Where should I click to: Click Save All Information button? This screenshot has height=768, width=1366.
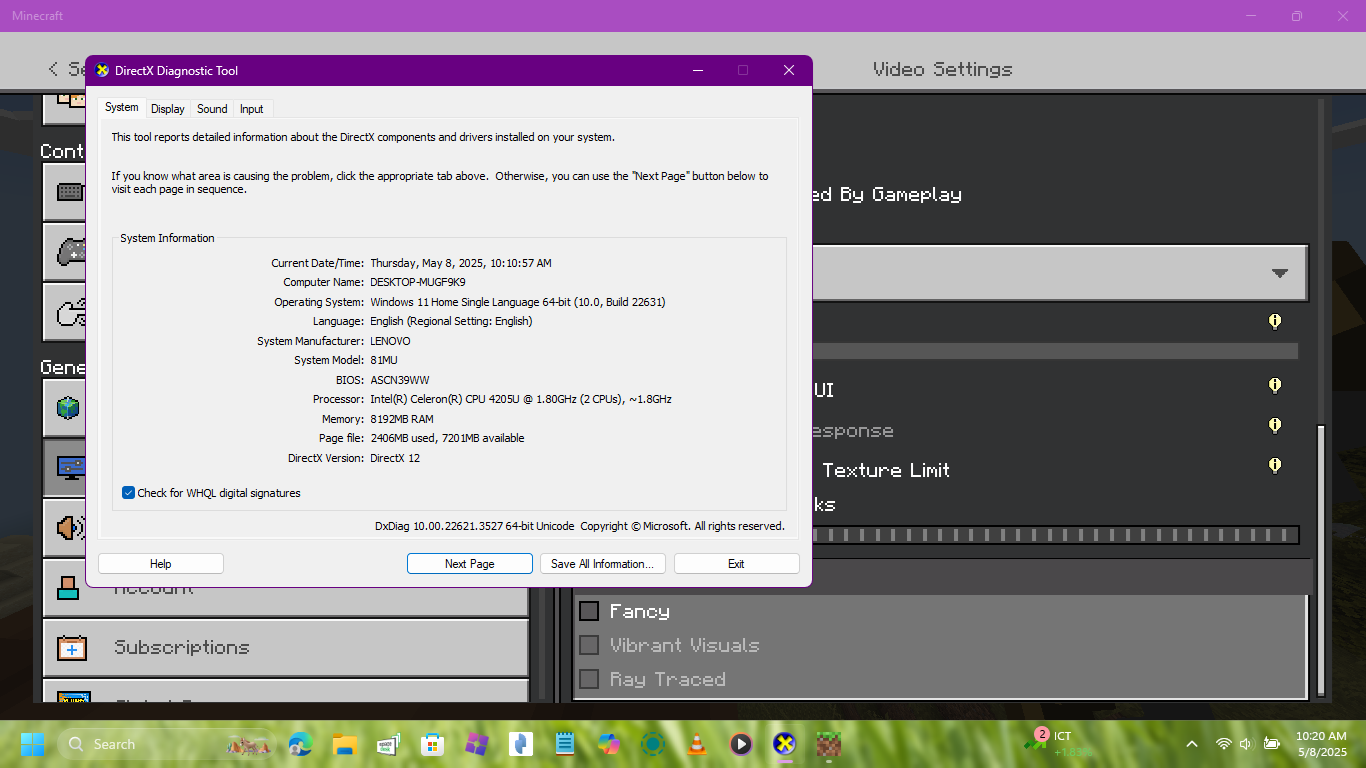602,564
